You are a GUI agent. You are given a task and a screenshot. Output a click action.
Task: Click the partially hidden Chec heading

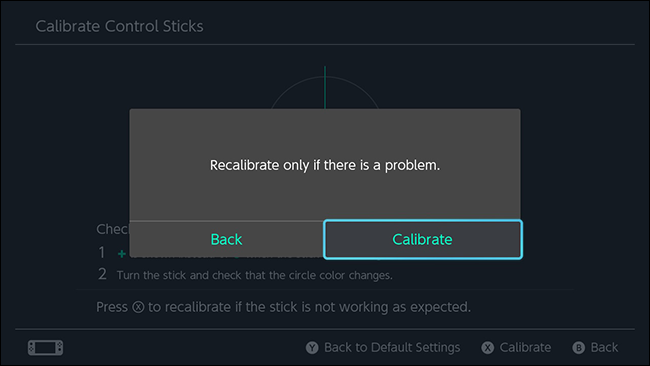pyautogui.click(x=113, y=229)
